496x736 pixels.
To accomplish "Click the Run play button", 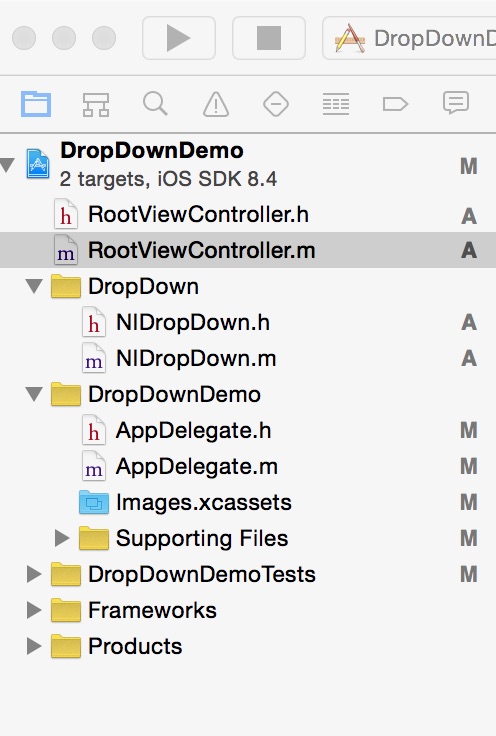I will point(179,38).
